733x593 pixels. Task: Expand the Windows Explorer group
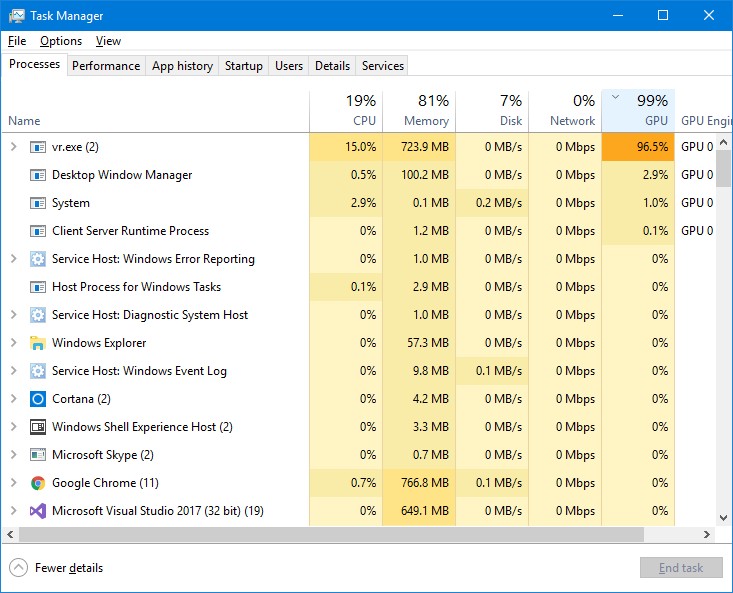[x=14, y=343]
